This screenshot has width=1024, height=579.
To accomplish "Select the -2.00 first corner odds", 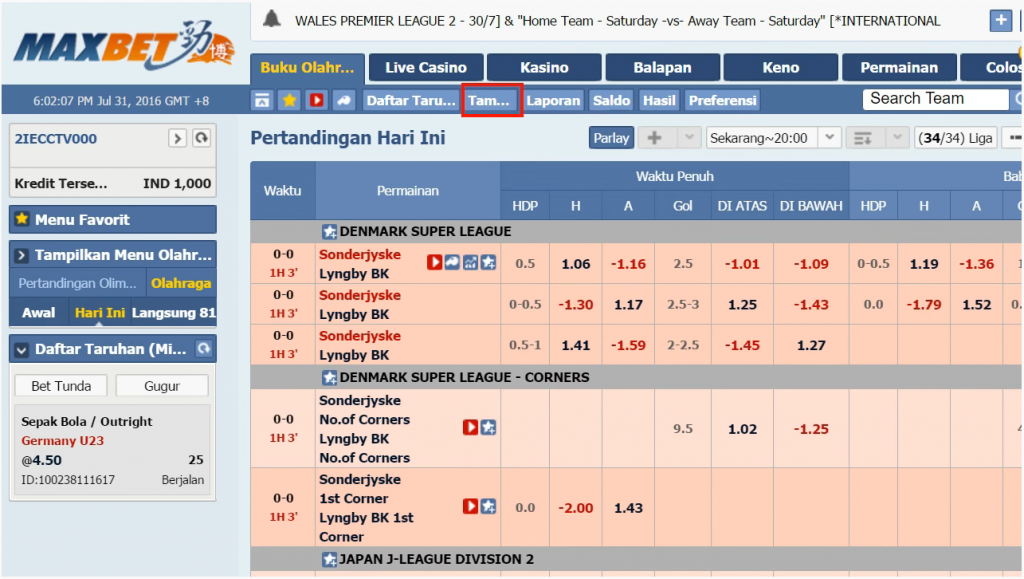I will [x=575, y=508].
